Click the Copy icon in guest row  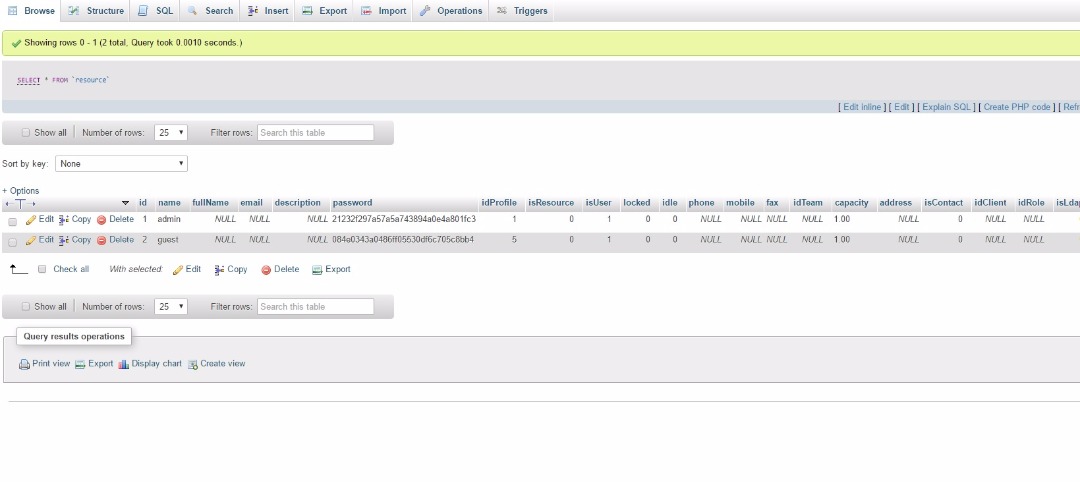[64, 240]
